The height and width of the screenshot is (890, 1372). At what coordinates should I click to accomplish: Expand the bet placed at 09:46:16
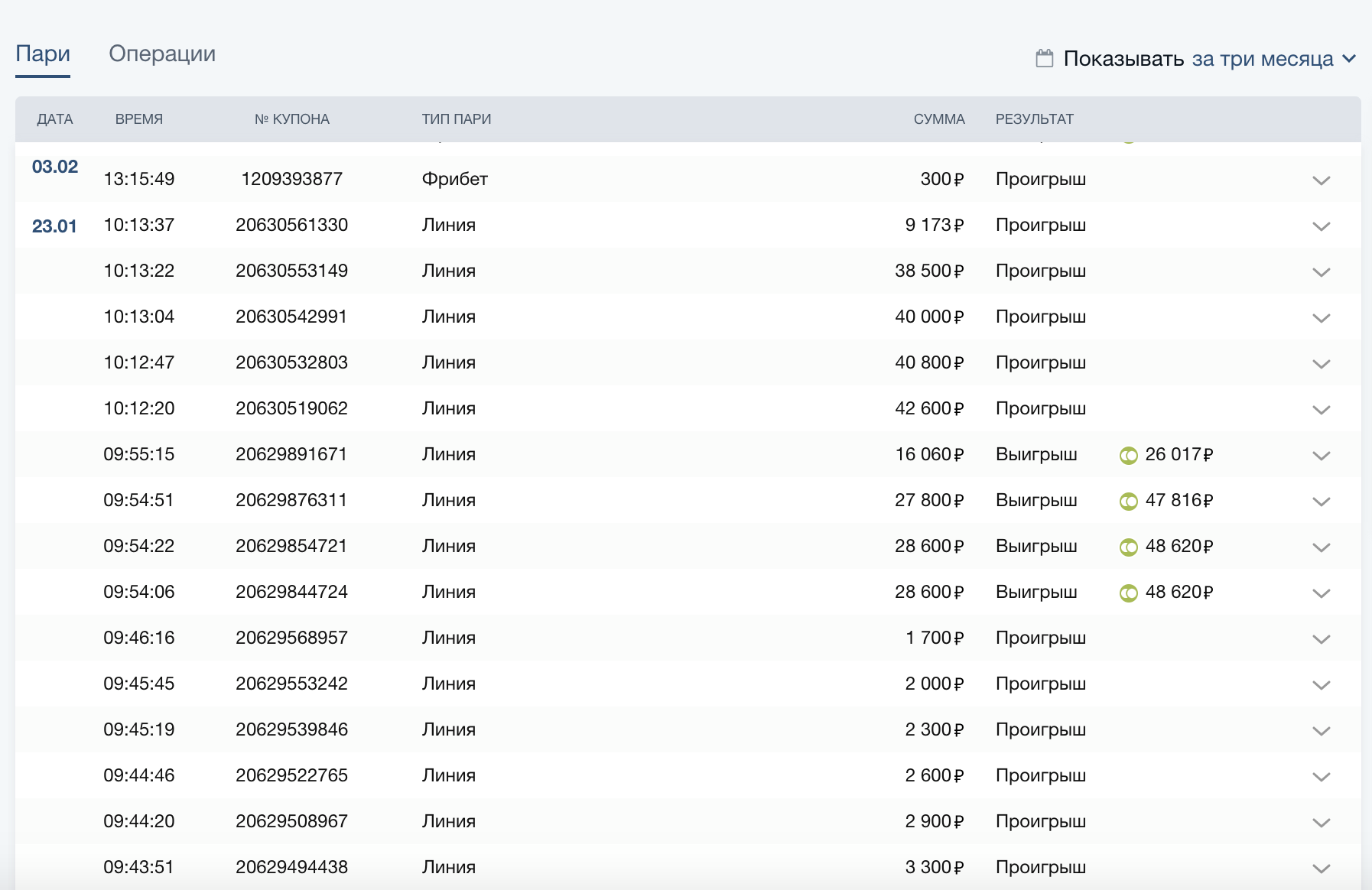[x=1321, y=639]
